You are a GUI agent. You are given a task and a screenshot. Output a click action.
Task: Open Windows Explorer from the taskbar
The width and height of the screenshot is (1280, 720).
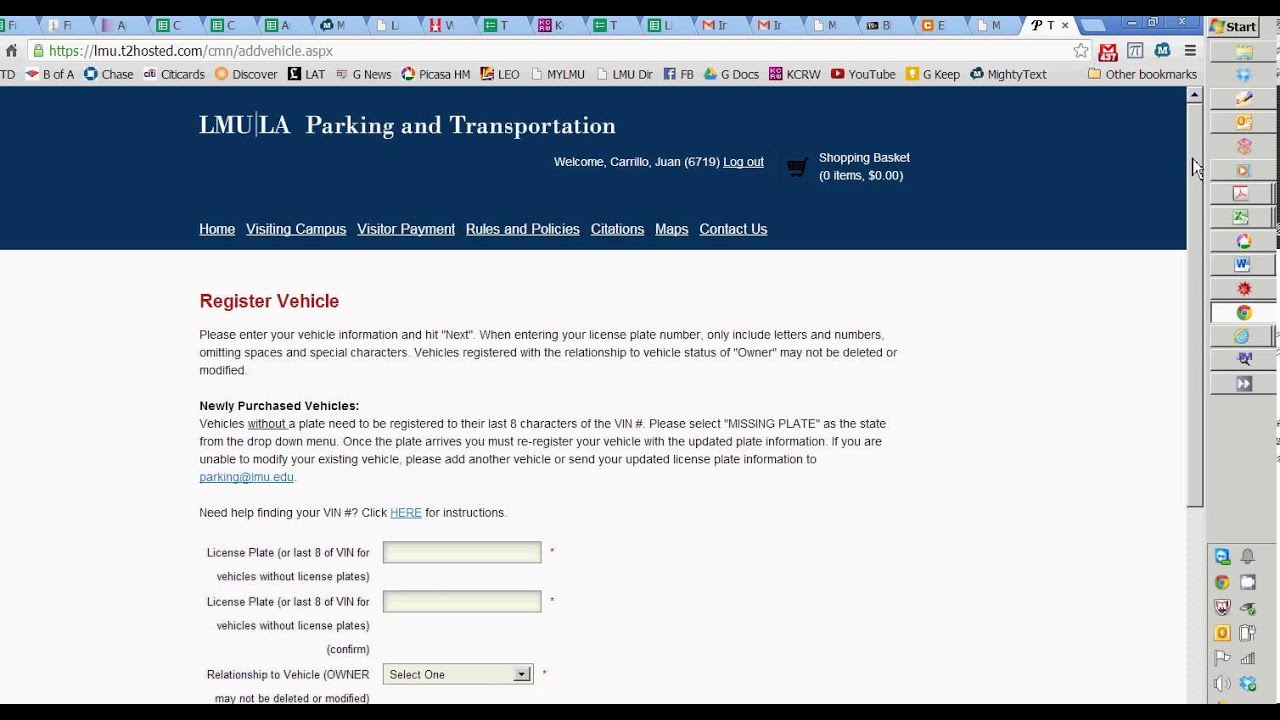tap(1244, 52)
